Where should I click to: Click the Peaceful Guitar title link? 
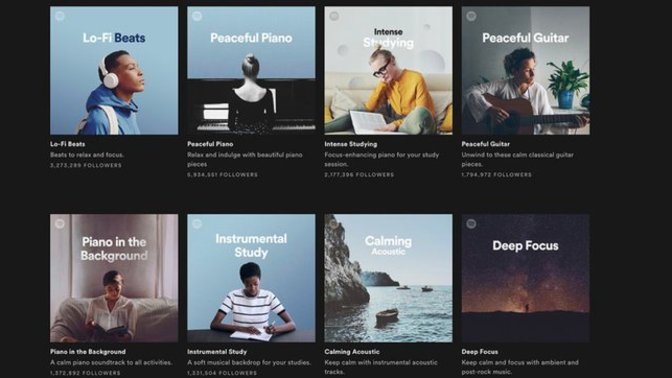(x=486, y=144)
